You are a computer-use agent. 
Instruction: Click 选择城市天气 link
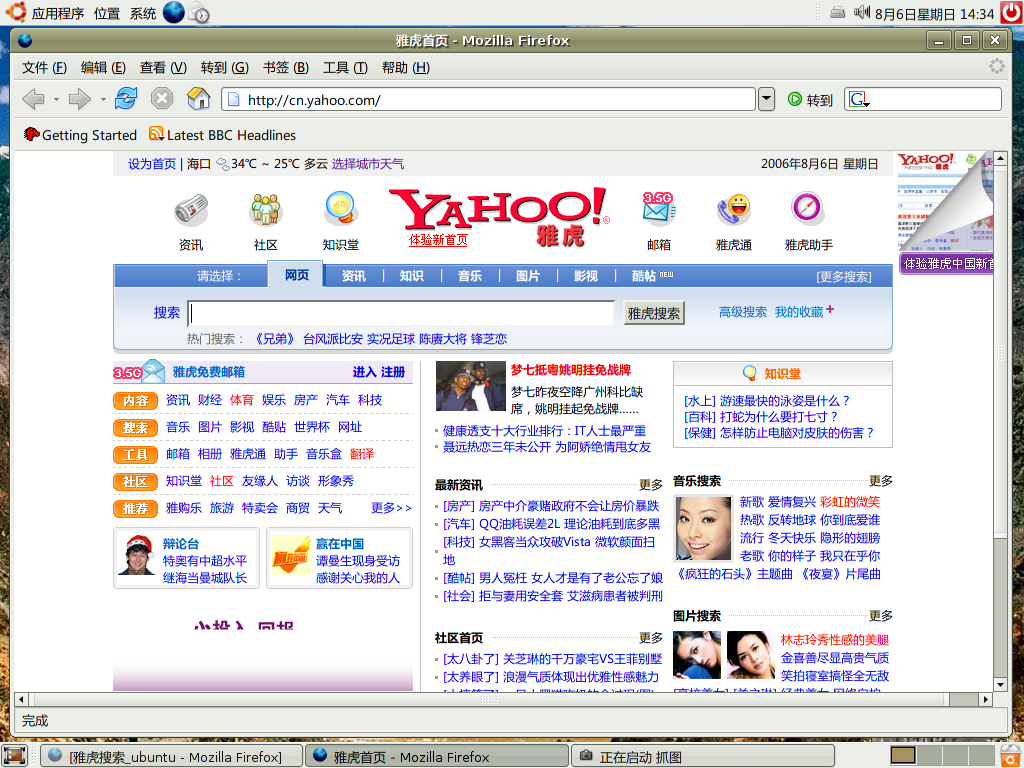tap(368, 164)
